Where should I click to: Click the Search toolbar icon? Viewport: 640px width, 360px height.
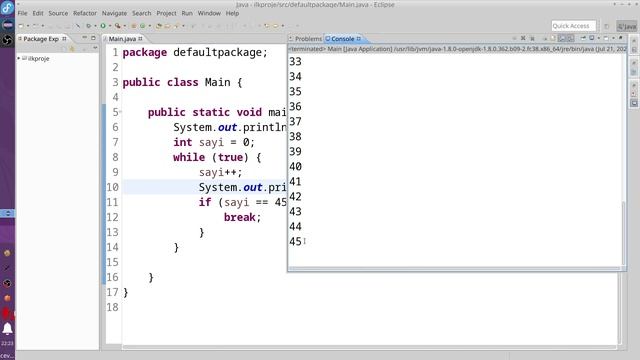[176, 26]
